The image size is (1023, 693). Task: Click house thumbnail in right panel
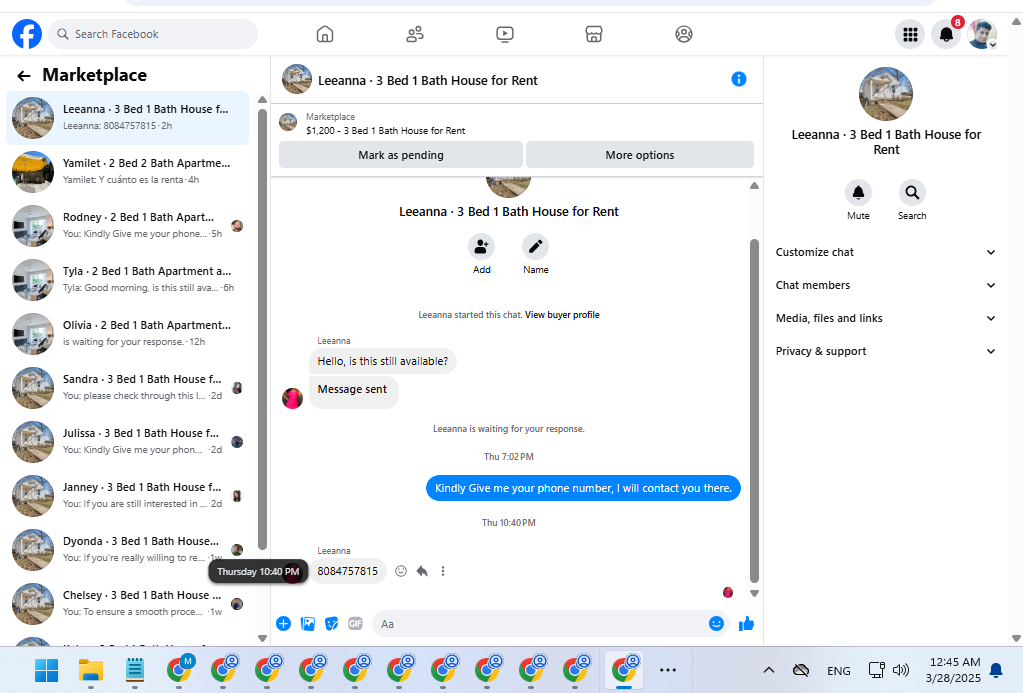(x=885, y=94)
